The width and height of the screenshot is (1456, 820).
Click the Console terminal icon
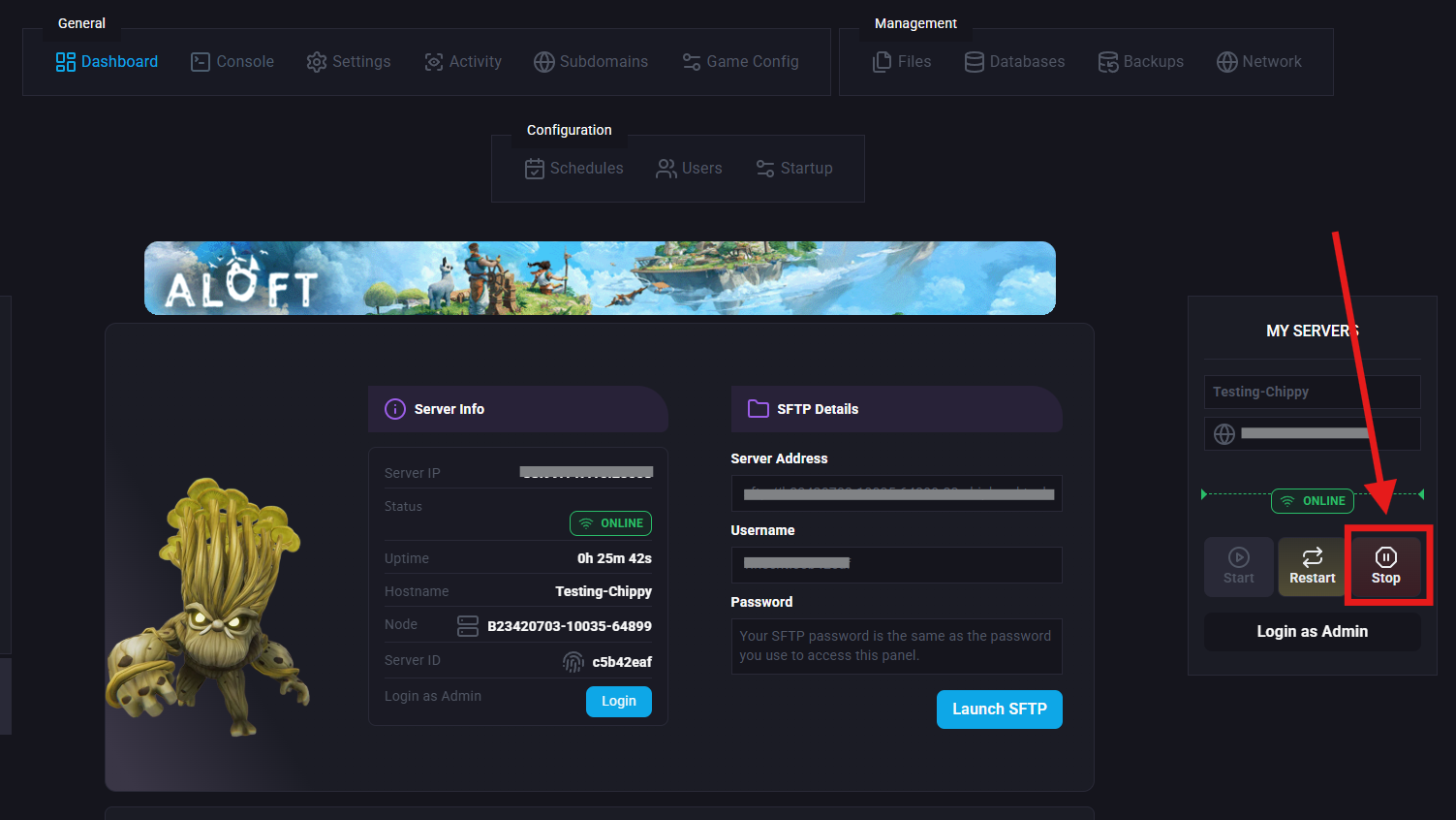pyautogui.click(x=201, y=62)
